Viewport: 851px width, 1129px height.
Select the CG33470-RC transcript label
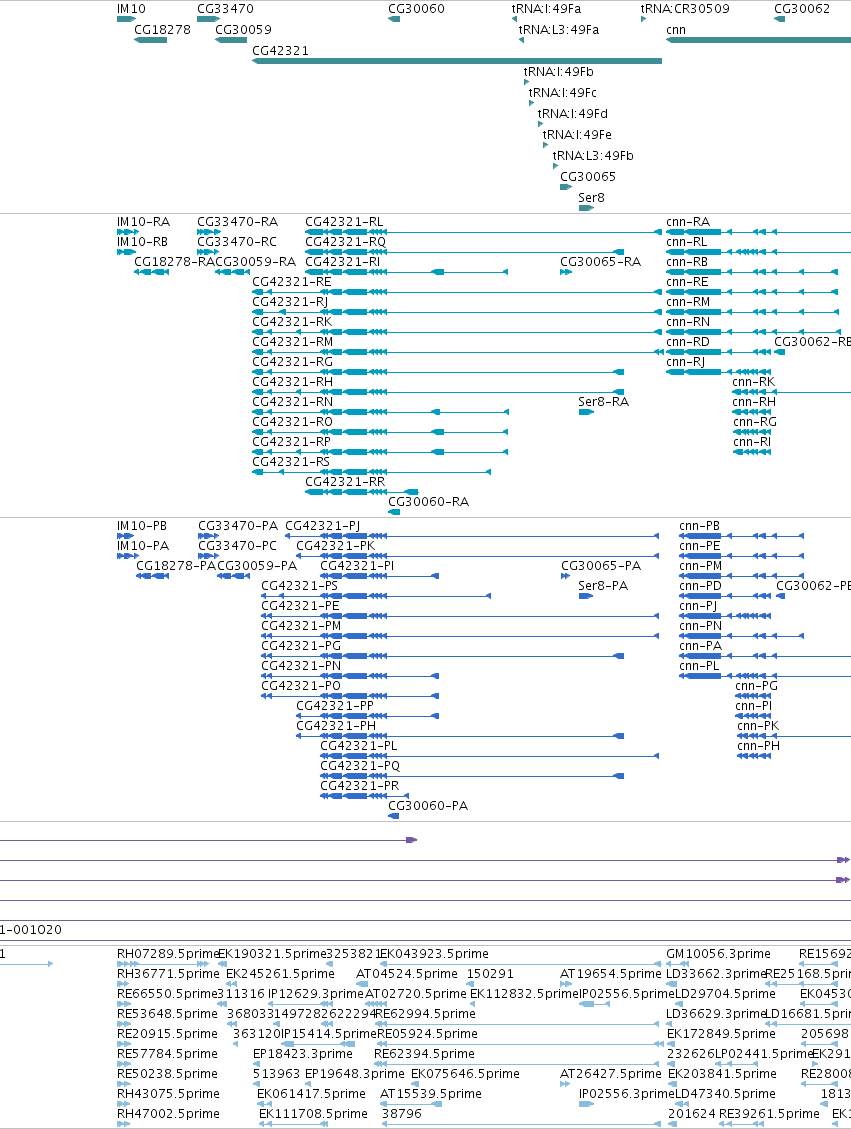click(237, 242)
